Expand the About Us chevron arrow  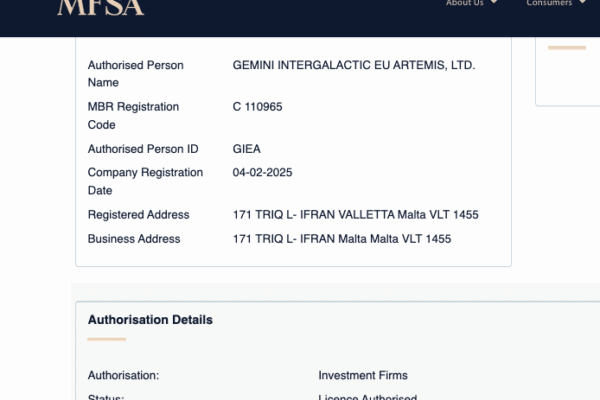[x=494, y=2]
